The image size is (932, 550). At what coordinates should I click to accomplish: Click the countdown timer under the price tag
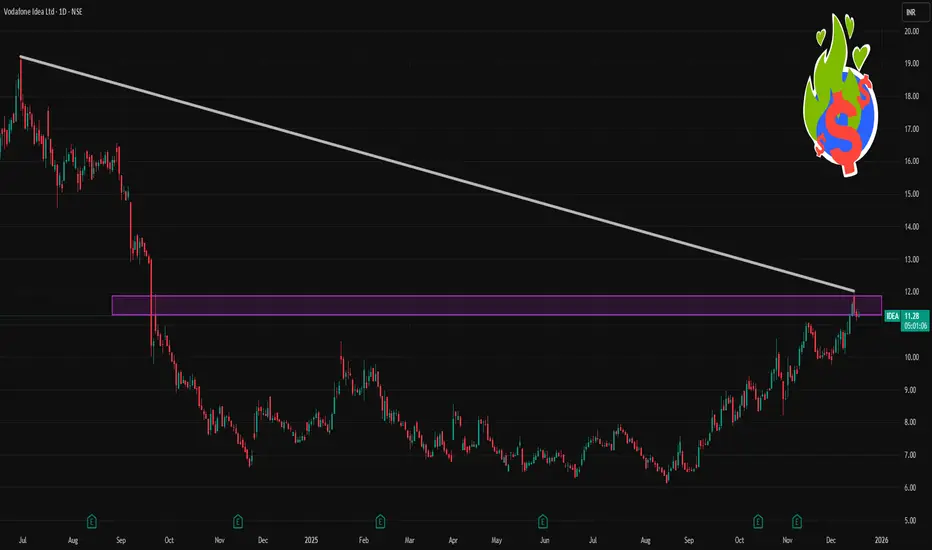[915, 326]
